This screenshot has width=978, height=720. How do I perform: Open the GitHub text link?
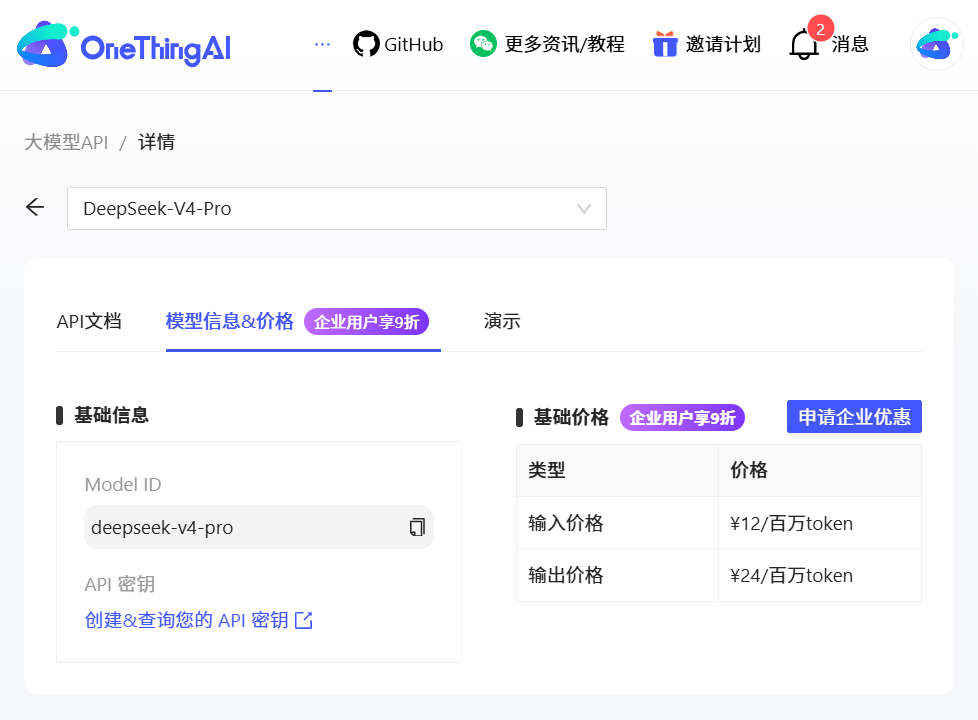pos(414,44)
